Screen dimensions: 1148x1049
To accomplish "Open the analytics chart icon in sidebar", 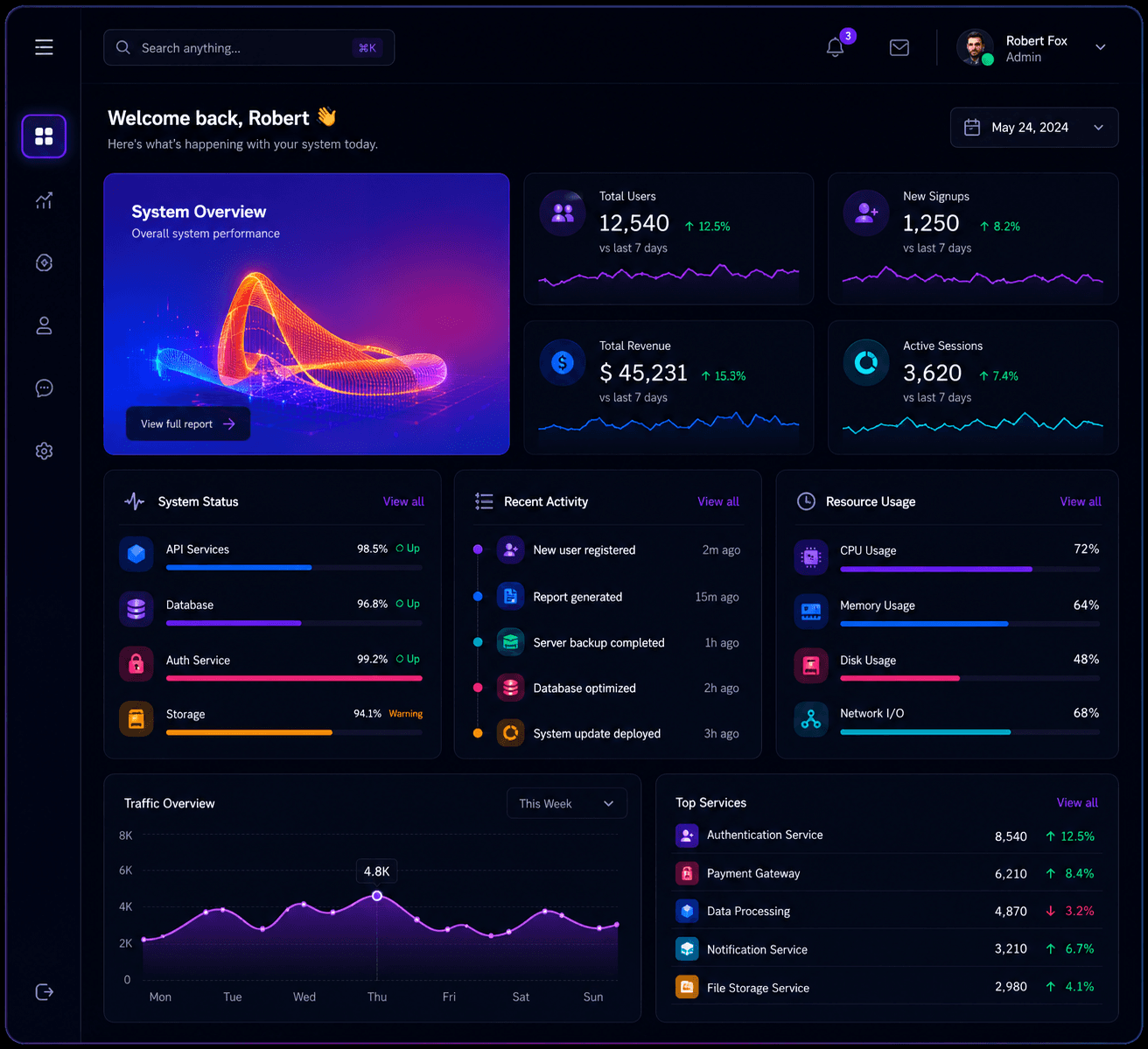I will [44, 200].
